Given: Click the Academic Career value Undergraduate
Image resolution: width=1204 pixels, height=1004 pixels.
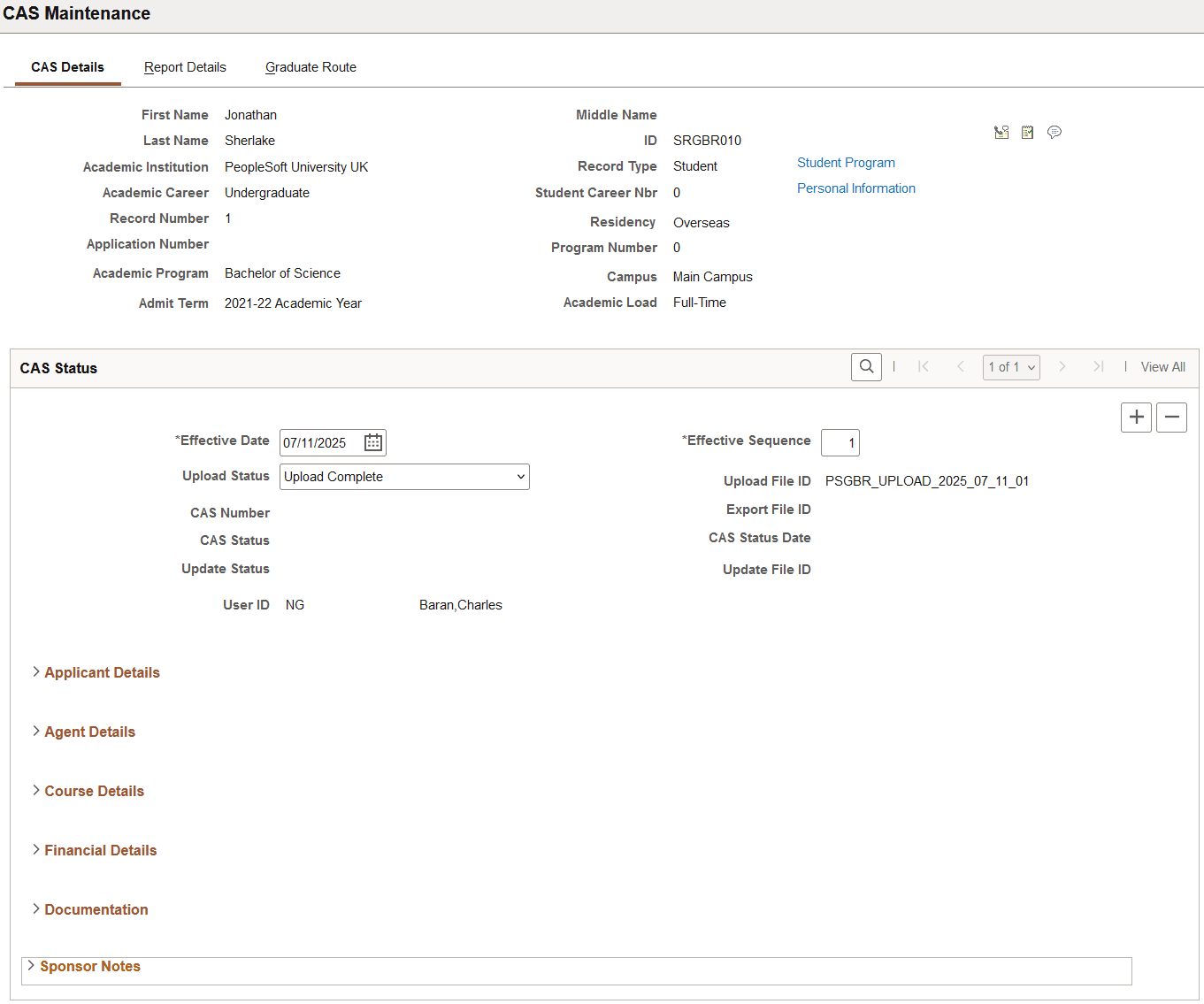Looking at the screenshot, I should 267,193.
